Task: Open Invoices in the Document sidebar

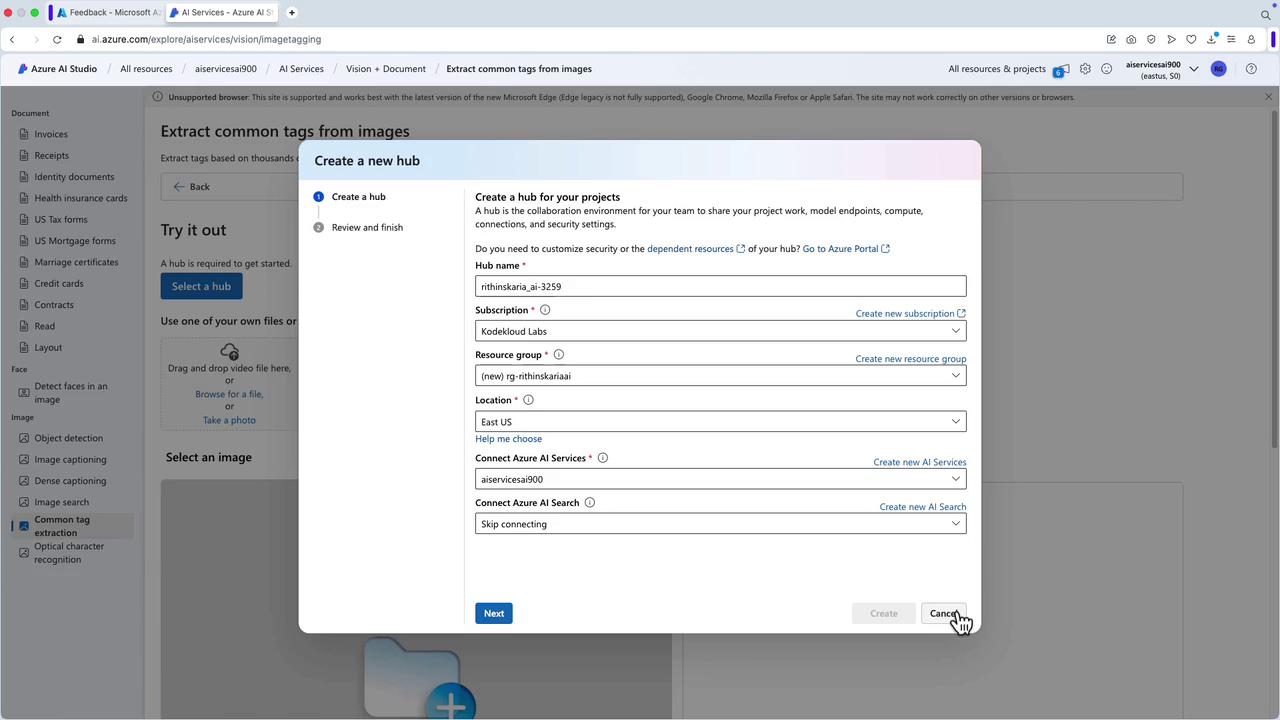Action: [x=51, y=134]
